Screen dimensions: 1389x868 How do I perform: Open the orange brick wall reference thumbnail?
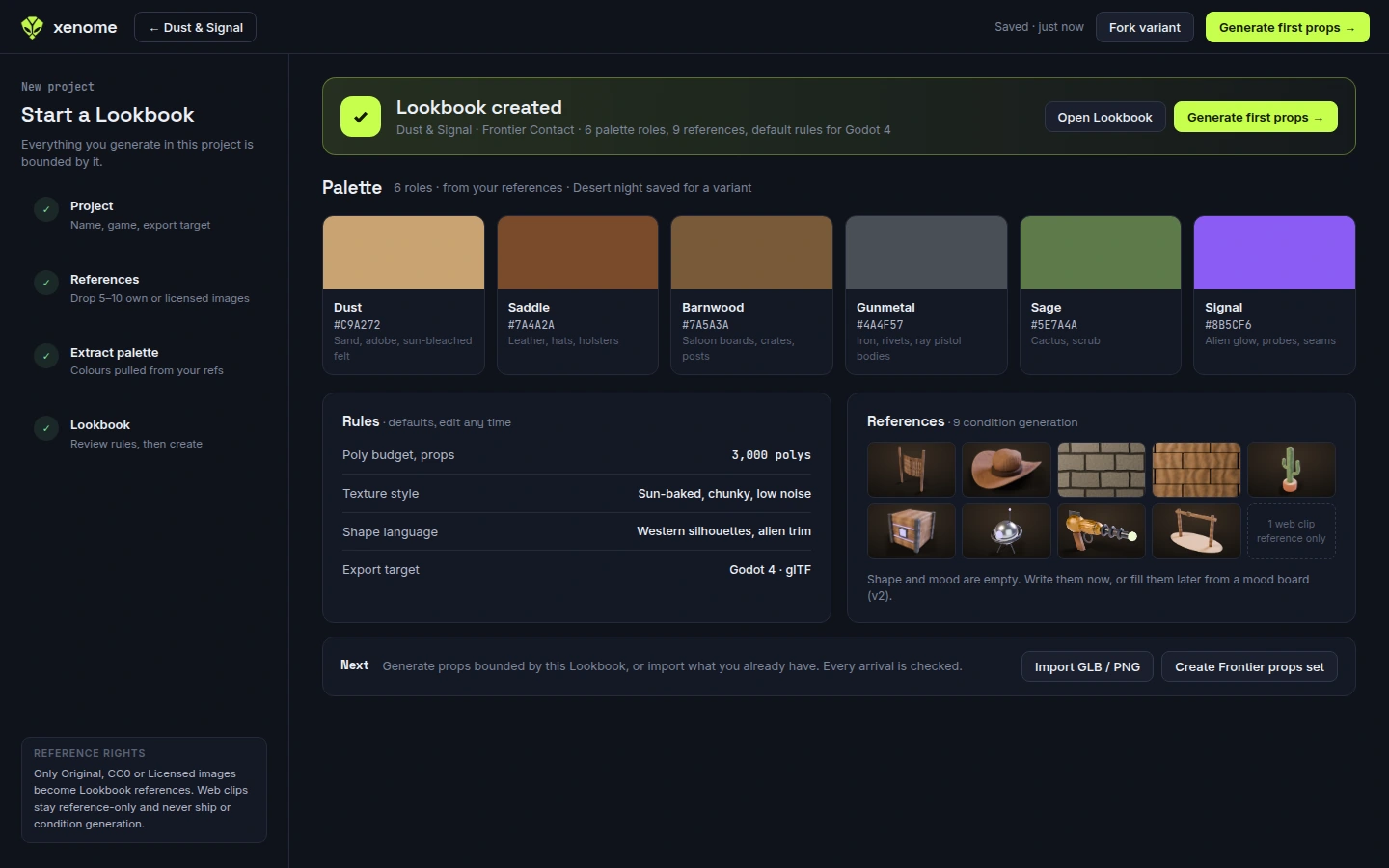coord(1196,470)
